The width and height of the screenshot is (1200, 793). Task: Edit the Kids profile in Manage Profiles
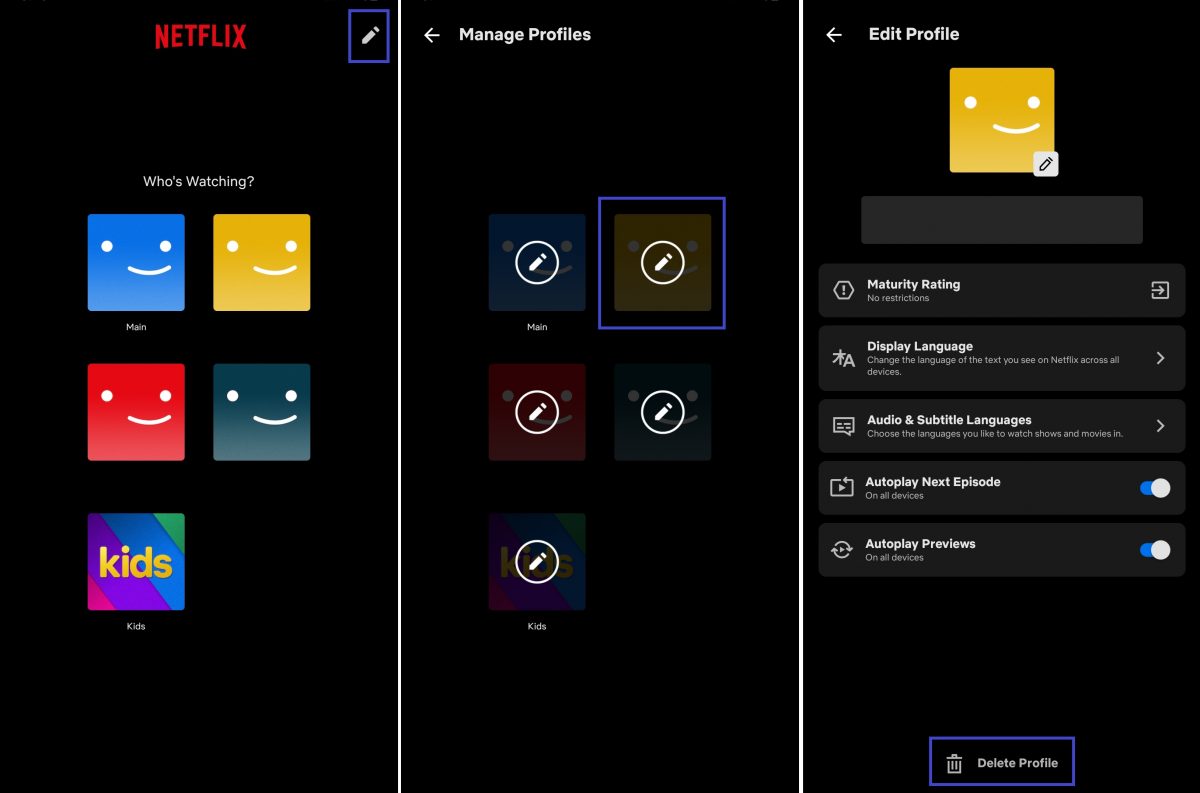click(x=537, y=562)
